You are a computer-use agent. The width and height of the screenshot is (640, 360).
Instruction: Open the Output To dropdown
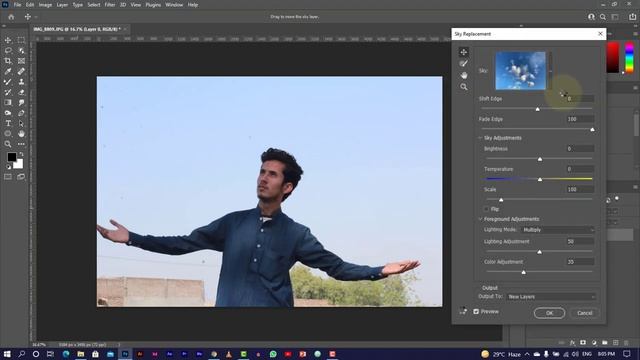point(551,297)
